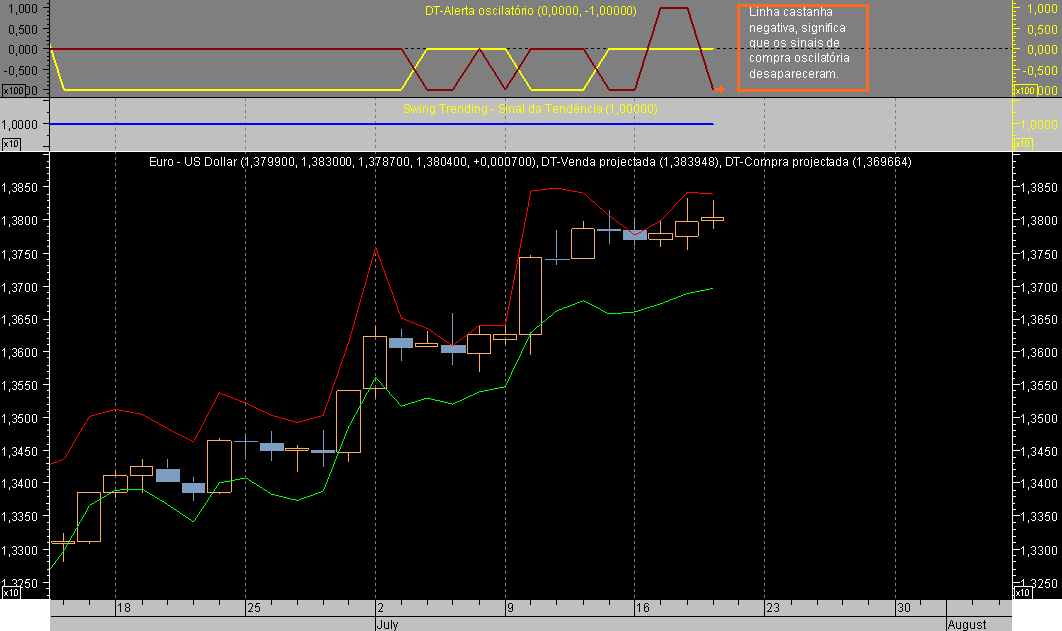Select the large orange candlestick near July 2
The width and height of the screenshot is (1062, 631).
(375, 360)
